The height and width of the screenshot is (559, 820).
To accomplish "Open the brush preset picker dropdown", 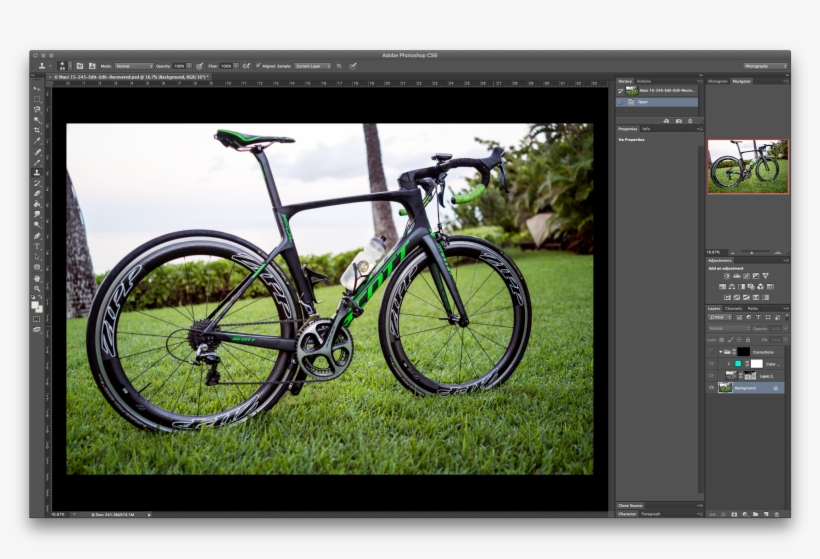I will [70, 66].
